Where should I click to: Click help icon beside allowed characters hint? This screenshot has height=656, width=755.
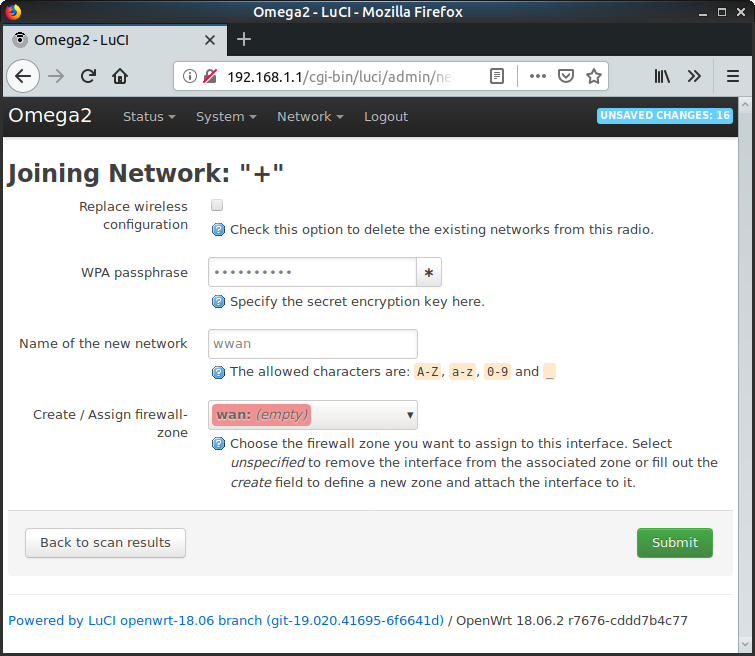click(218, 372)
